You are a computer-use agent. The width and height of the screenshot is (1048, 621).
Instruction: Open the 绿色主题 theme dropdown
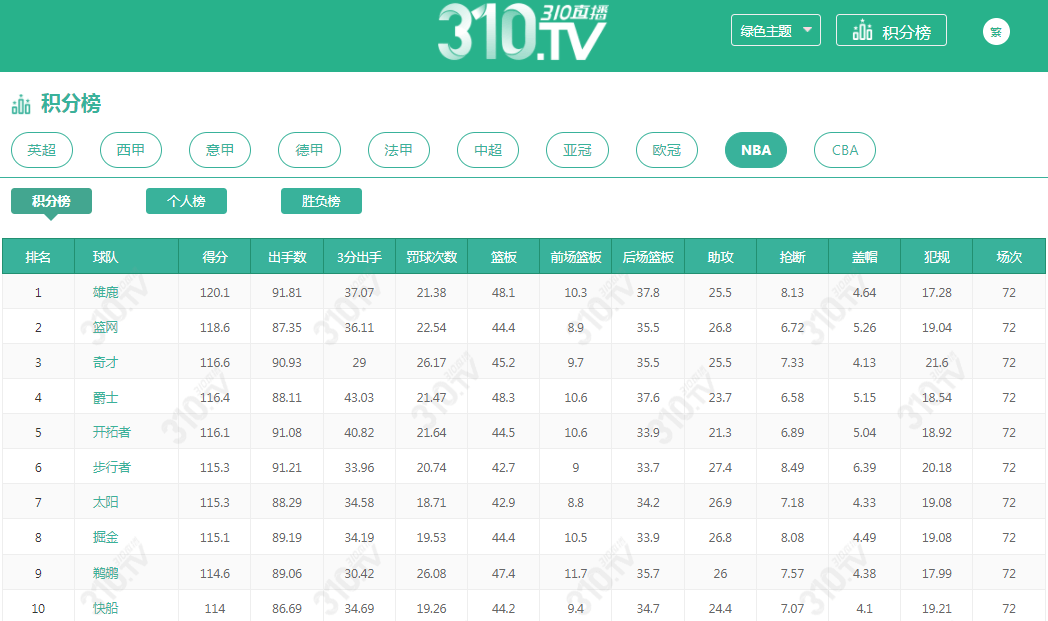[775, 31]
